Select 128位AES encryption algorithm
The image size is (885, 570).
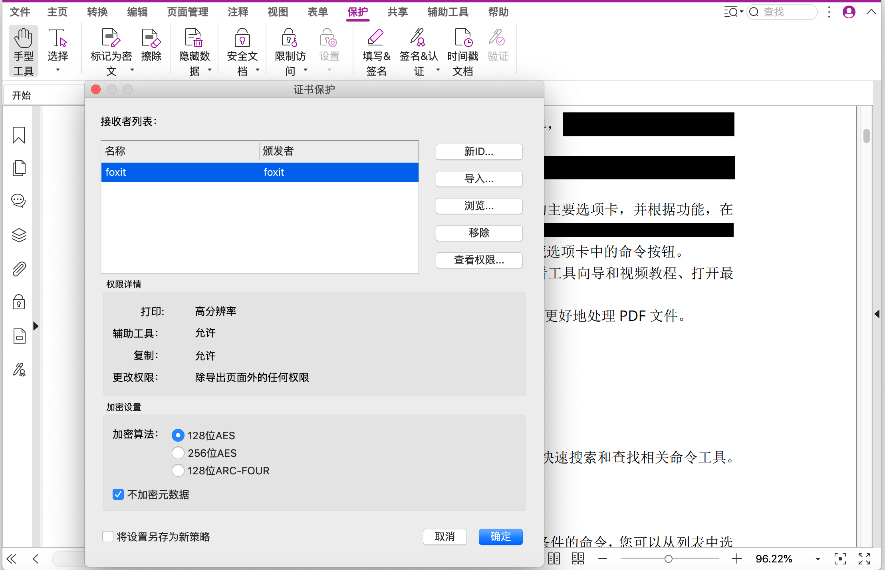tap(178, 435)
